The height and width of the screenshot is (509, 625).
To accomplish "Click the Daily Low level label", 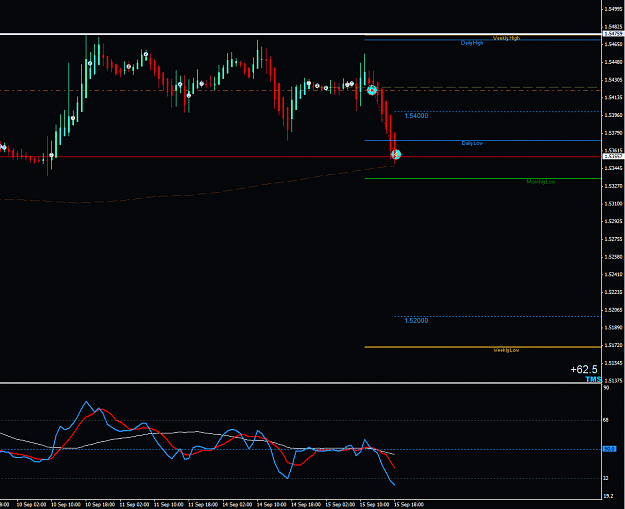I will 472,143.
